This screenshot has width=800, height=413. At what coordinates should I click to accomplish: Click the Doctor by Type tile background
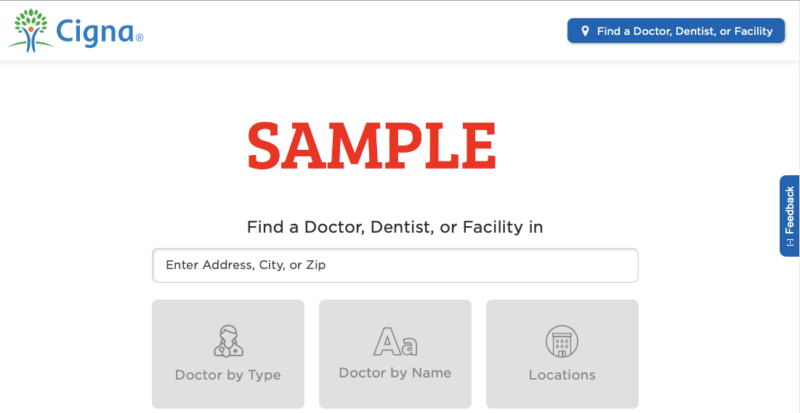228,354
